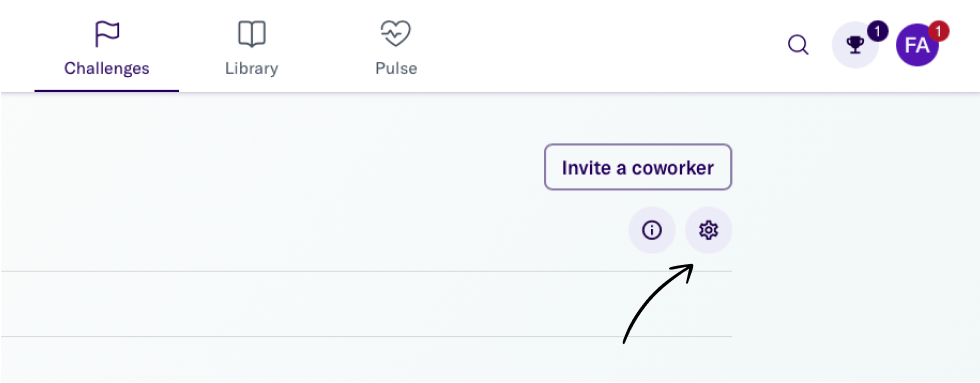
Task: Open the gear settings icon
Action: 708,231
